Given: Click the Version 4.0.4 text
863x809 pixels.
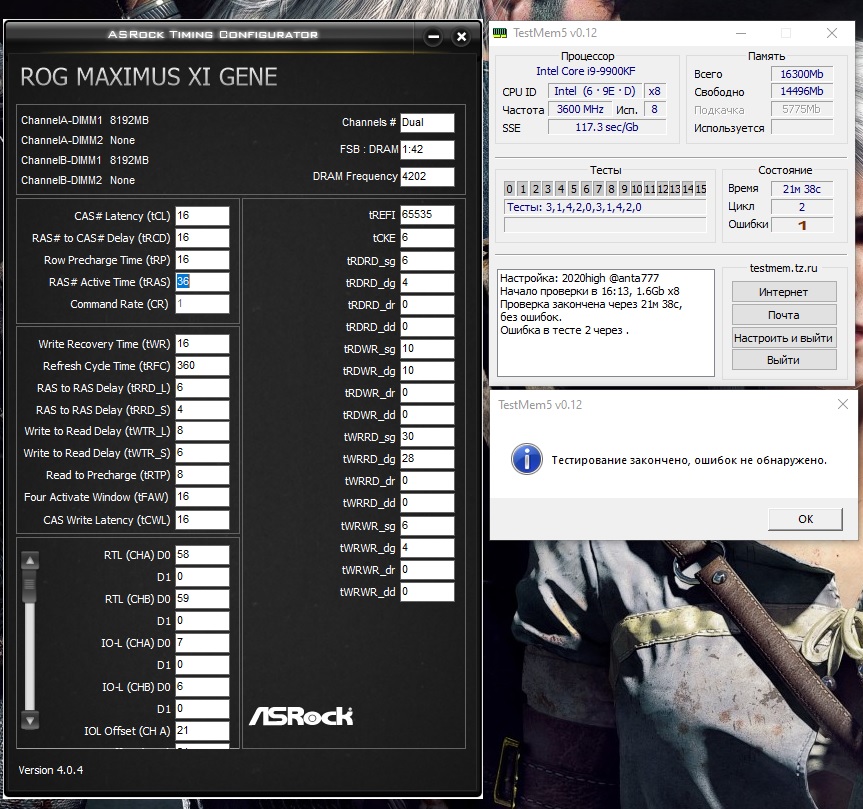Looking at the screenshot, I should point(51,770).
